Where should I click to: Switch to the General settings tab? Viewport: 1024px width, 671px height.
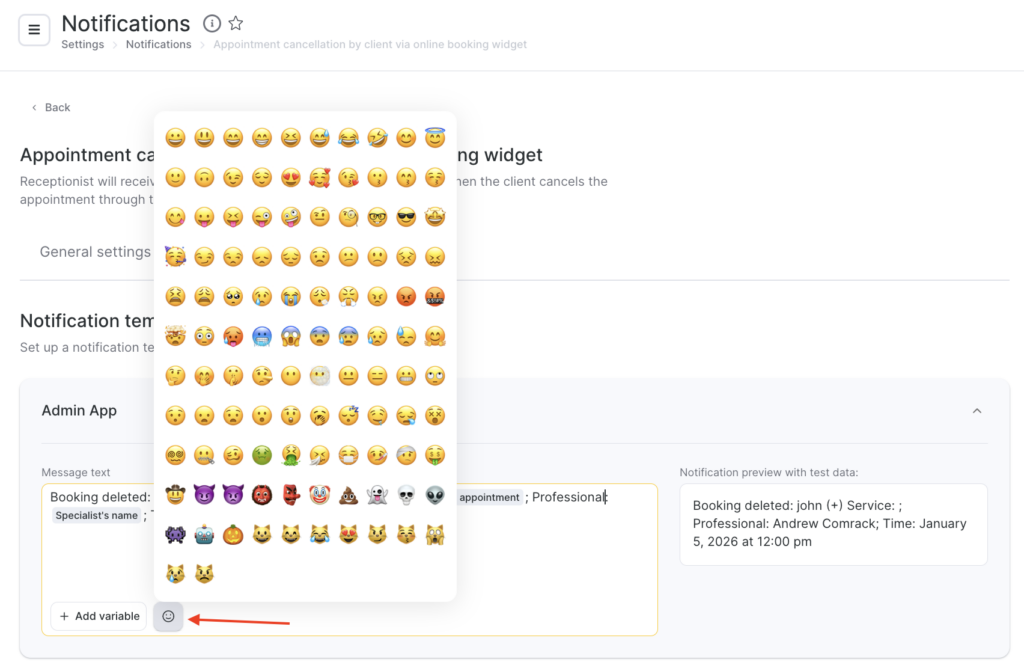point(95,252)
